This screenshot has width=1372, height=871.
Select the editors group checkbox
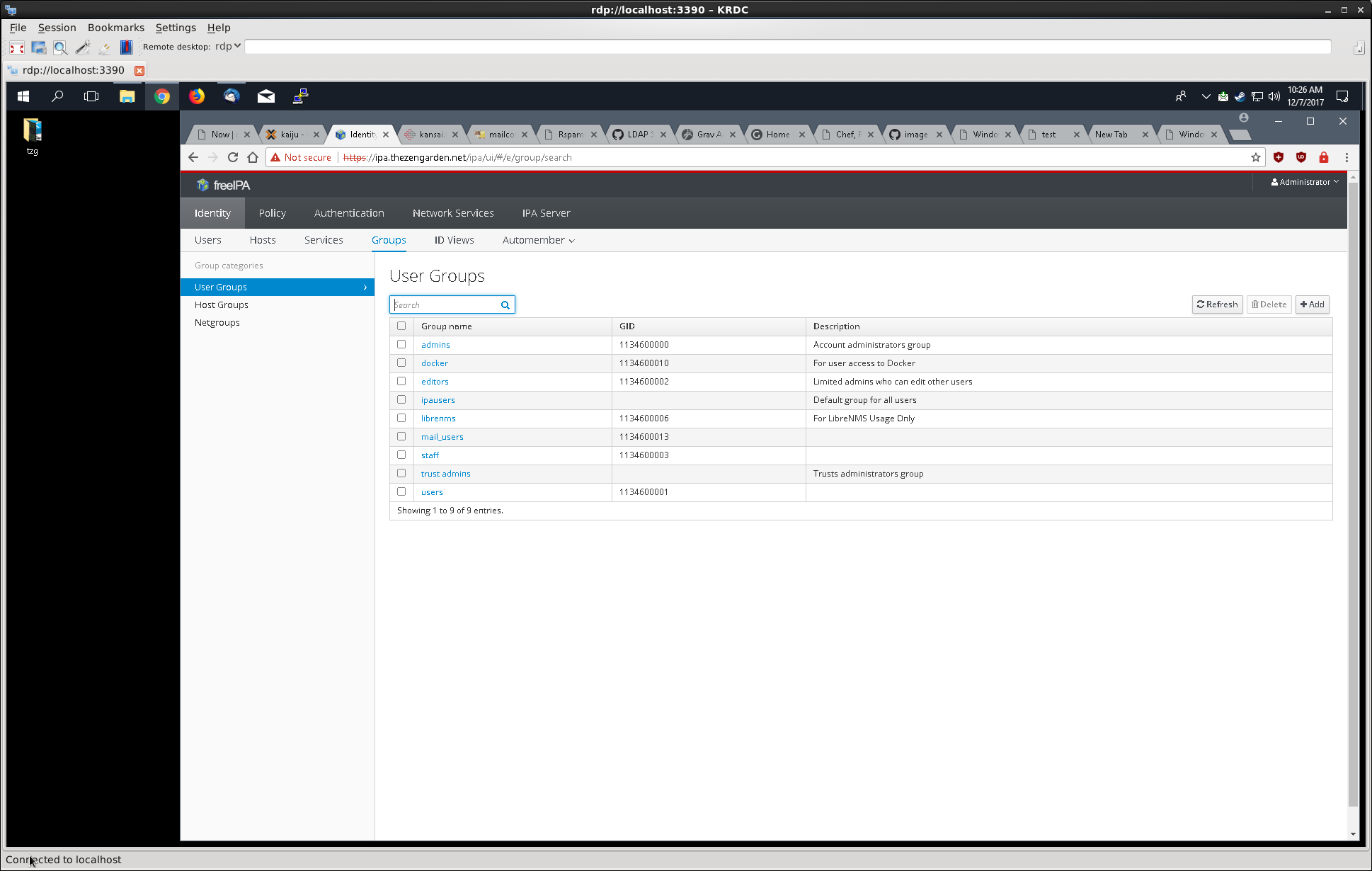point(401,381)
